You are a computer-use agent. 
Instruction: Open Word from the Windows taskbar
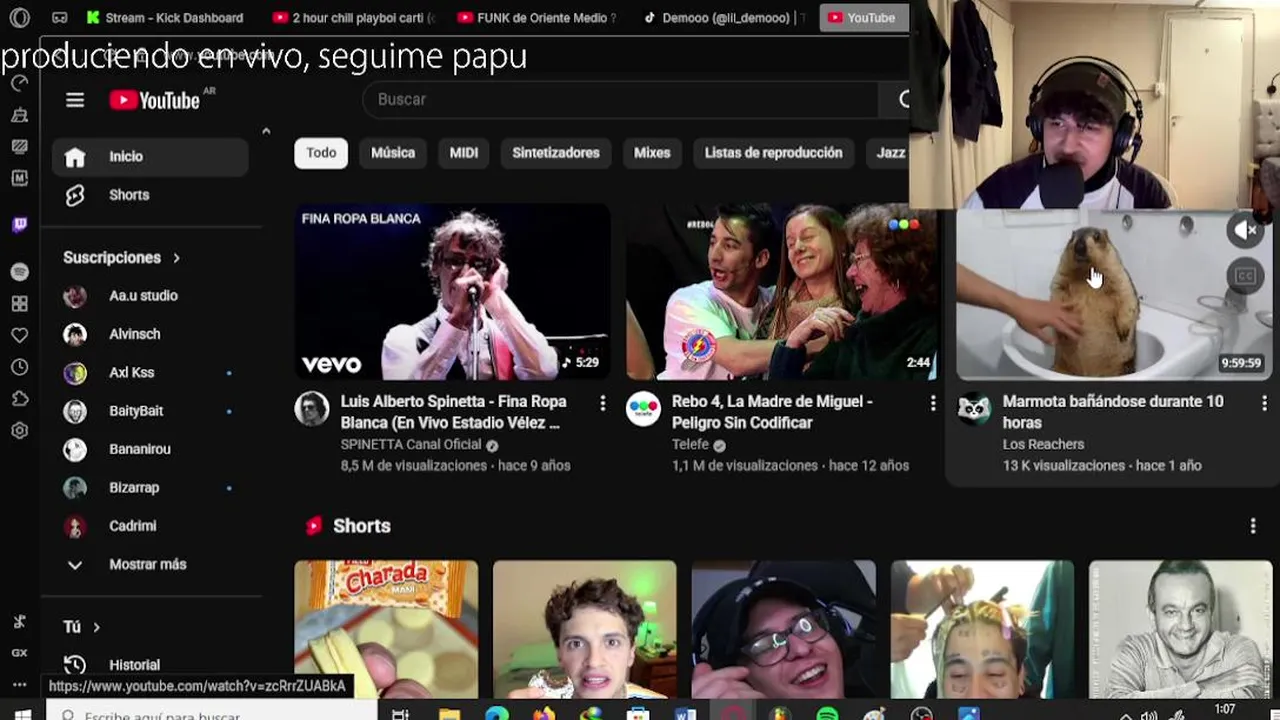click(x=685, y=714)
